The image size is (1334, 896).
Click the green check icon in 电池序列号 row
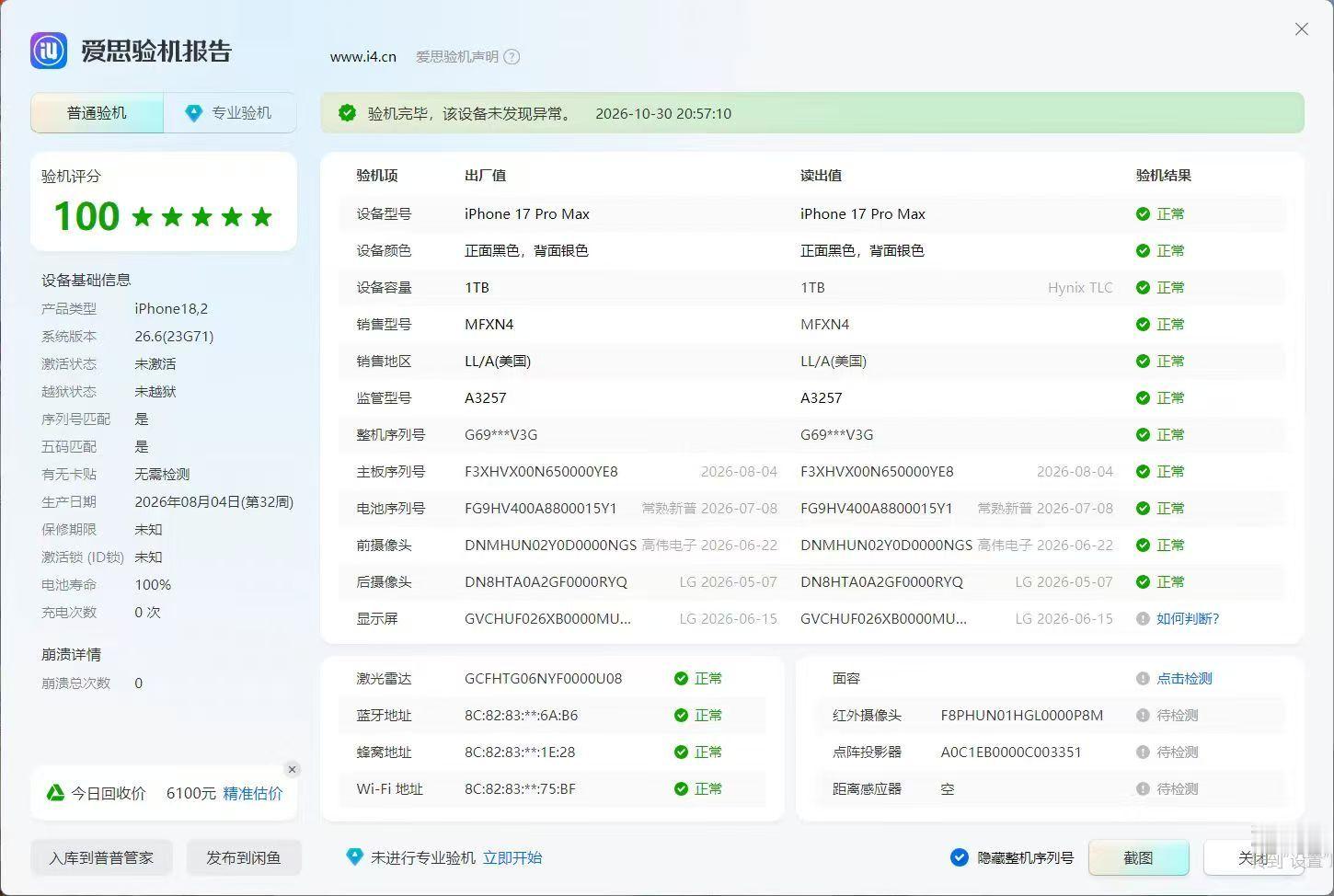1143,509
